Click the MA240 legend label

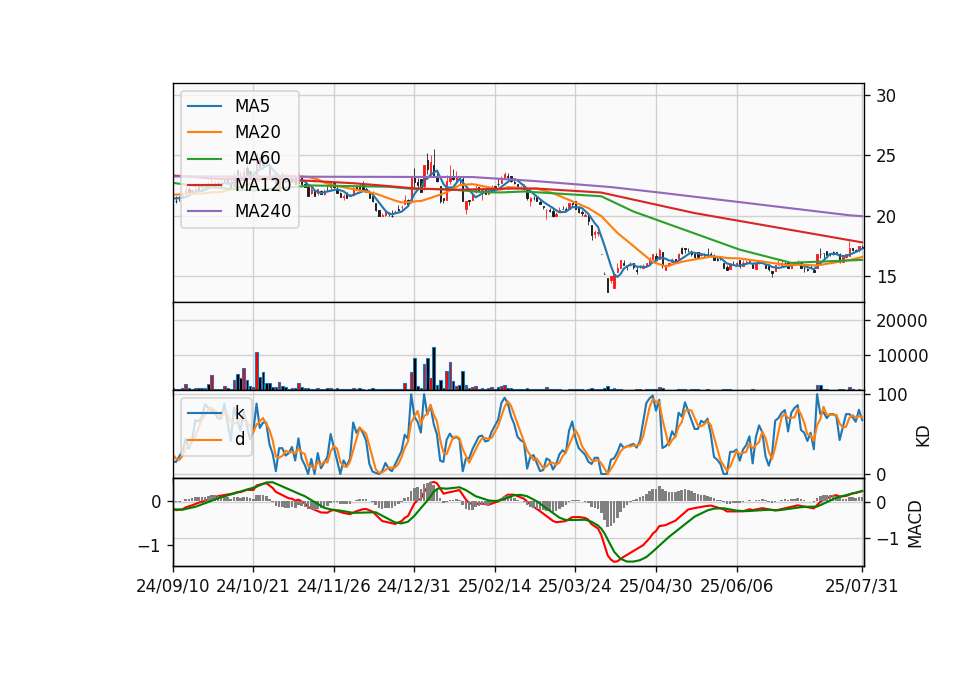263,211
